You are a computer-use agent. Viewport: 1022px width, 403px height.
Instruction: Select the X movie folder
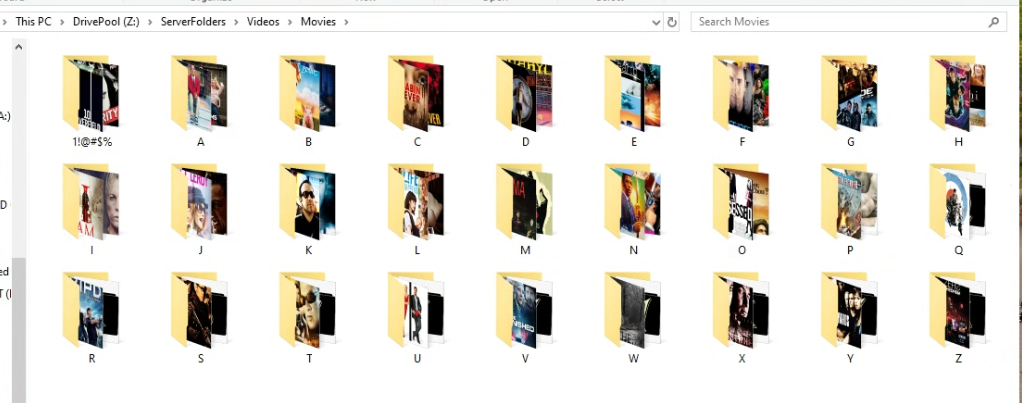(740, 310)
